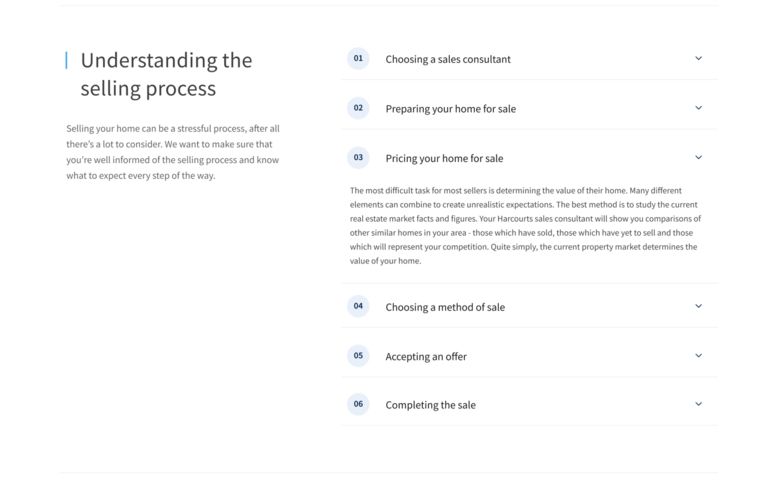This screenshot has width=779, height=483.
Task: Expand chevron for Preparing your home for sale
Action: [698, 108]
